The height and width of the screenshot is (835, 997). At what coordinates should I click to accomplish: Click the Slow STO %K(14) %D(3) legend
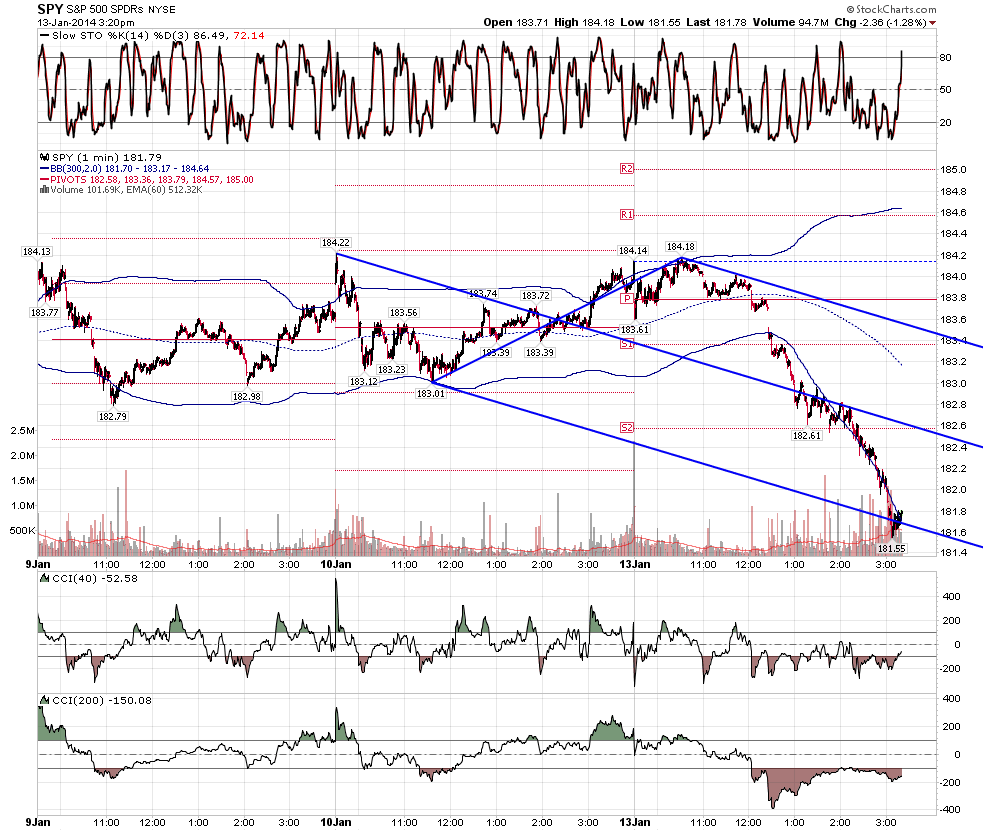click(x=158, y=36)
